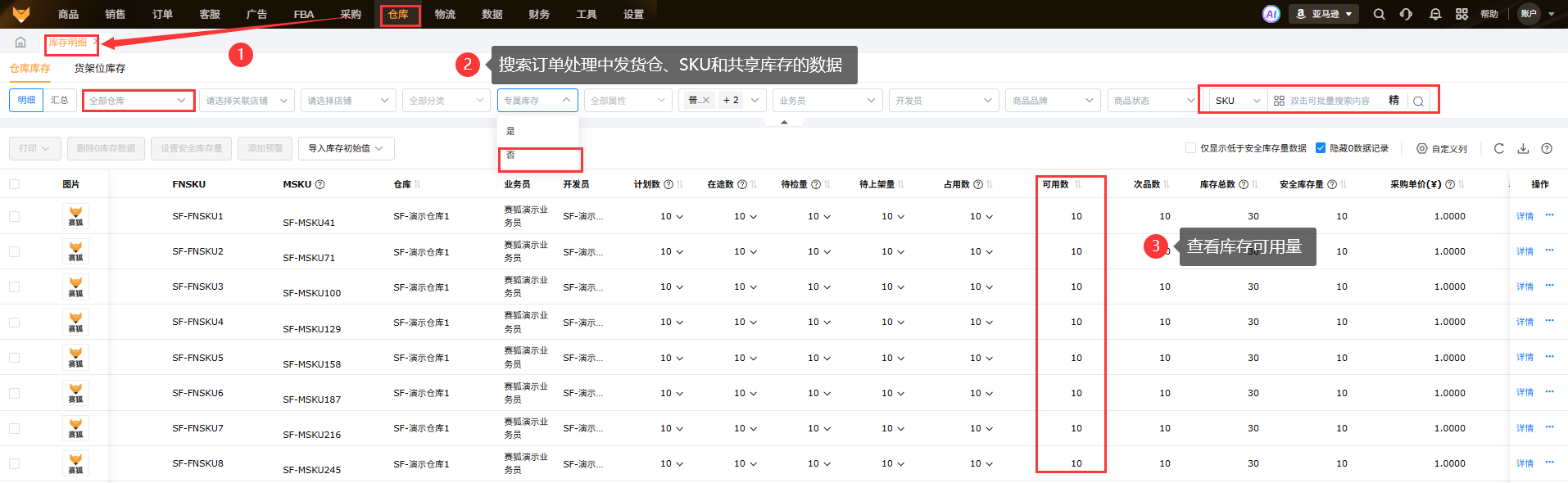Switch to the 货架位库存 tab

click(x=100, y=68)
